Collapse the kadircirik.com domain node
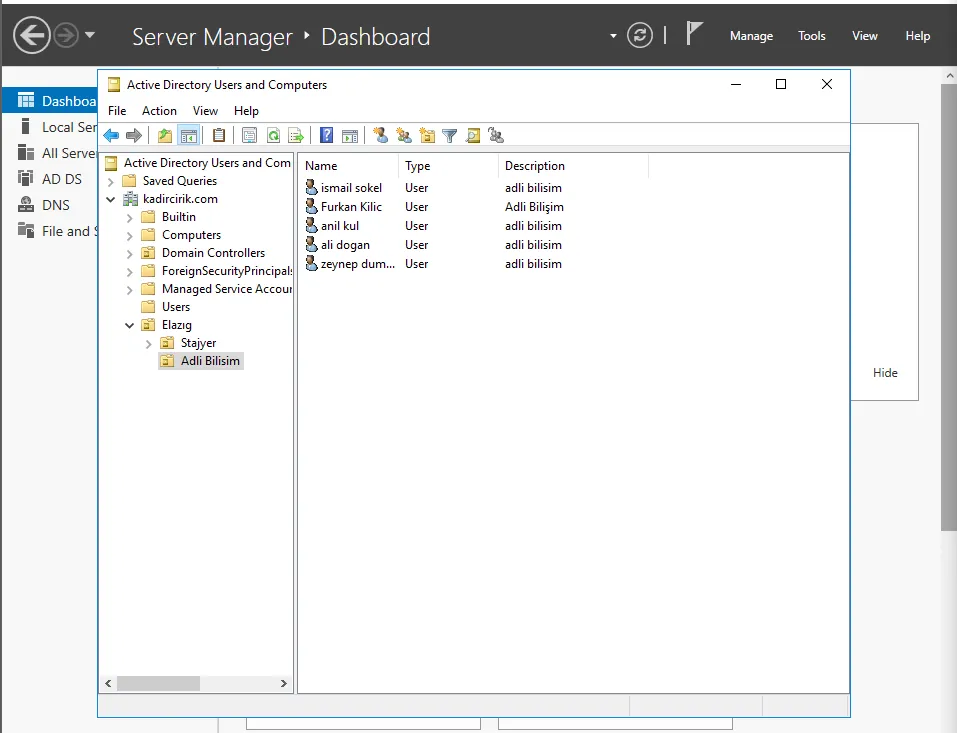Screen dimensions: 957x733 click(110, 199)
